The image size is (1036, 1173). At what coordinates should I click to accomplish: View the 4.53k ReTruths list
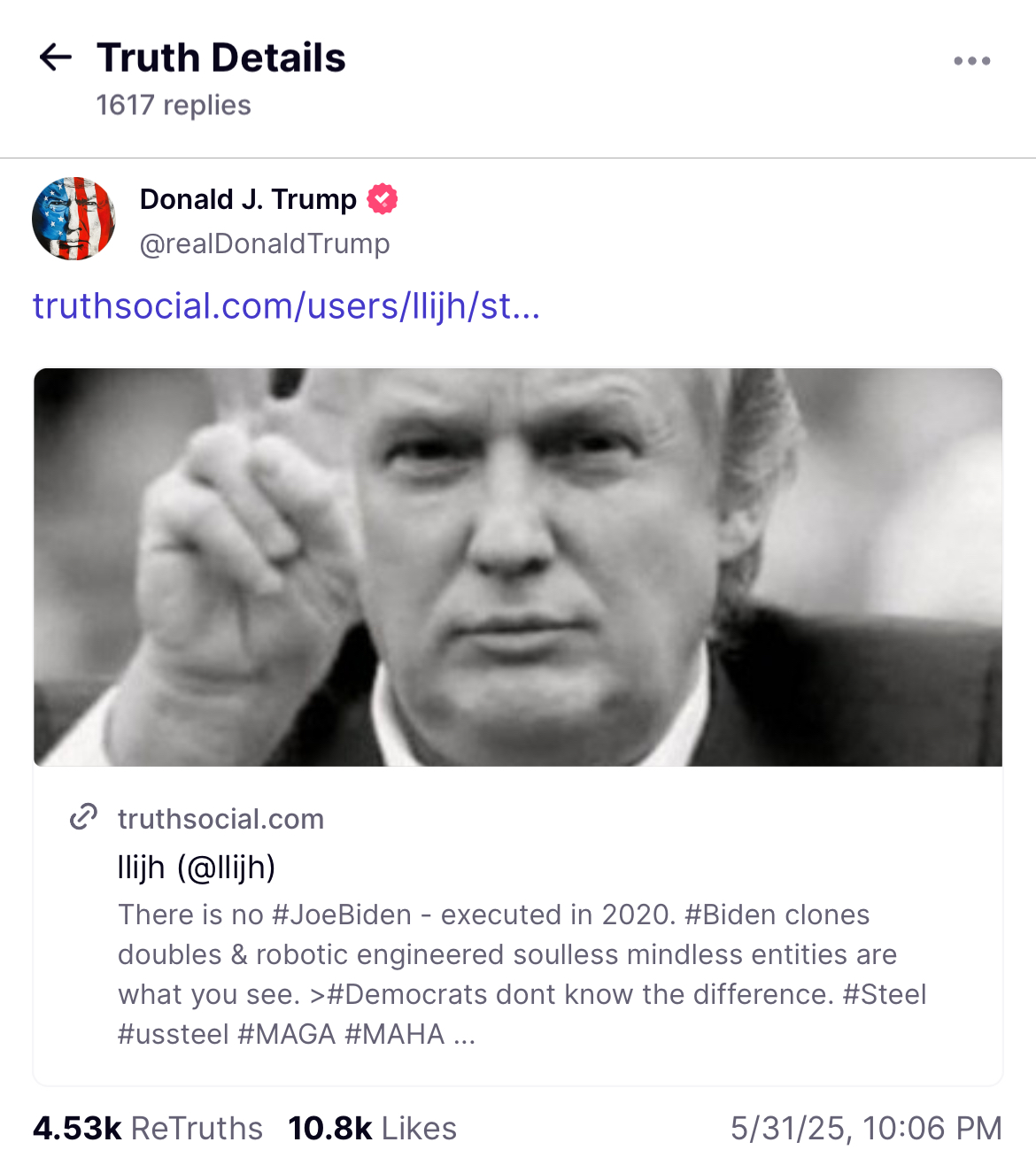pyautogui.click(x=148, y=1129)
